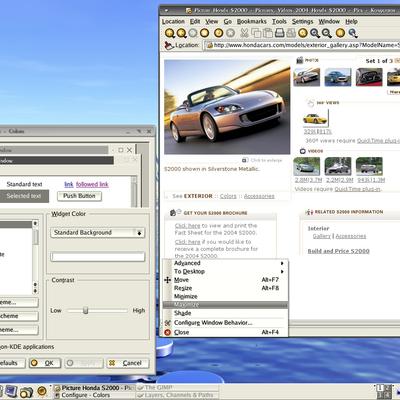400x400 pixels.
Task: Click Selected text preview in Colors dialog
Action: click(x=24, y=196)
